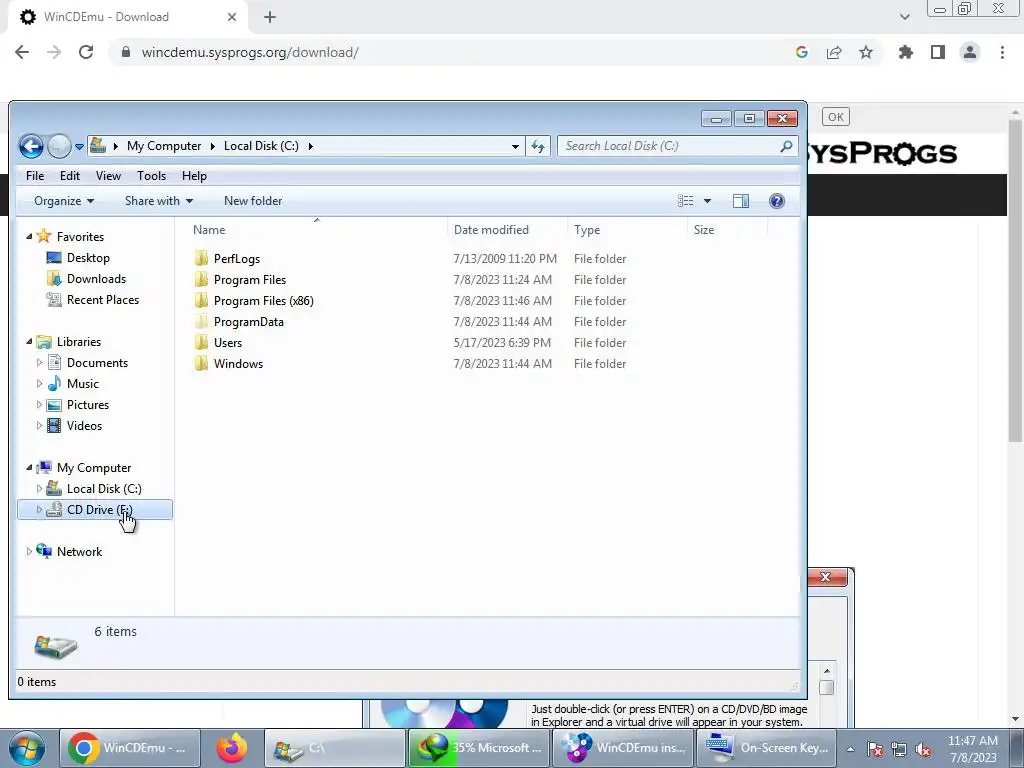Click the Explorer forward arrow button
The height and width of the screenshot is (768, 1024).
tap(59, 146)
